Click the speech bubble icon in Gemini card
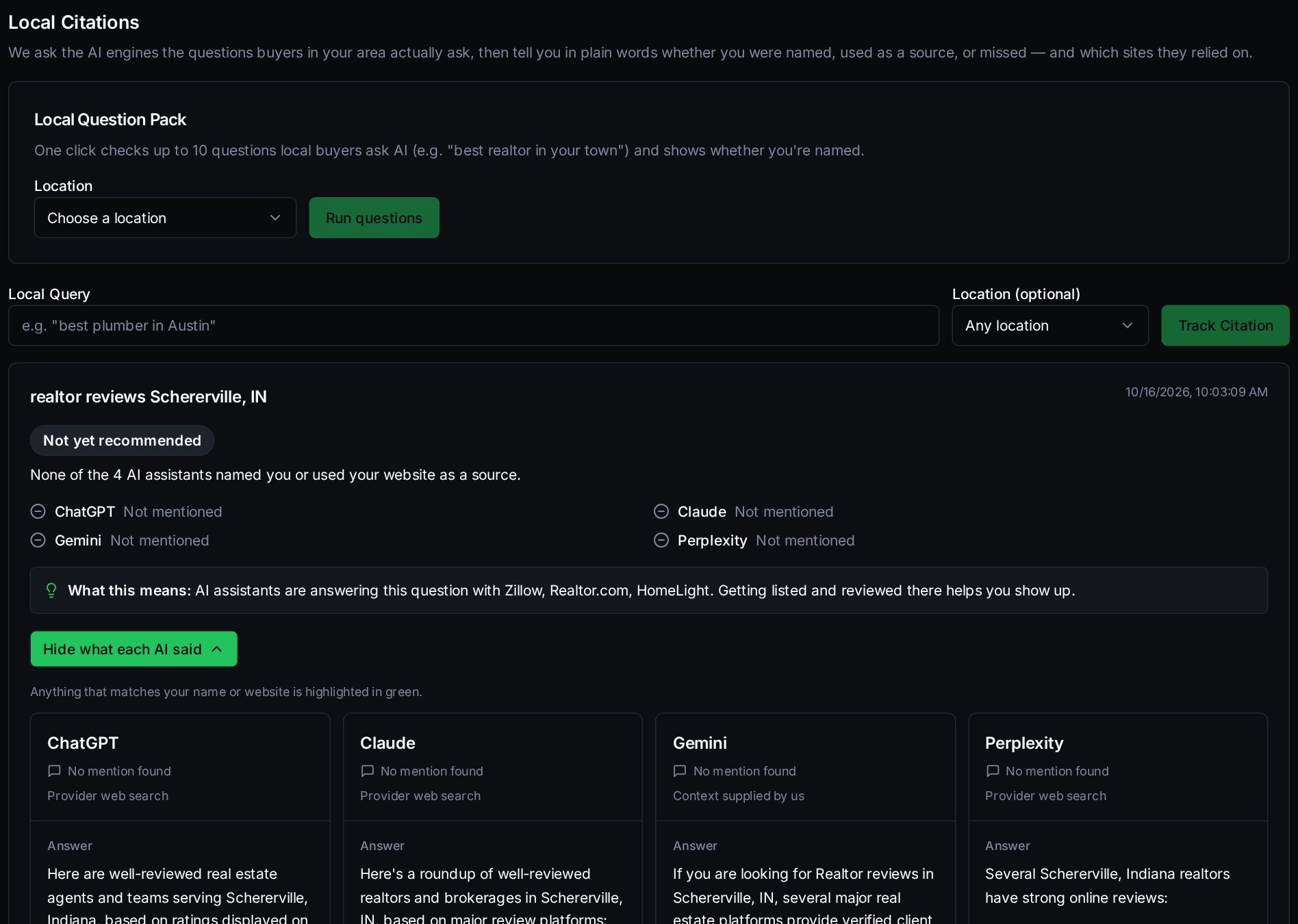 pos(680,771)
